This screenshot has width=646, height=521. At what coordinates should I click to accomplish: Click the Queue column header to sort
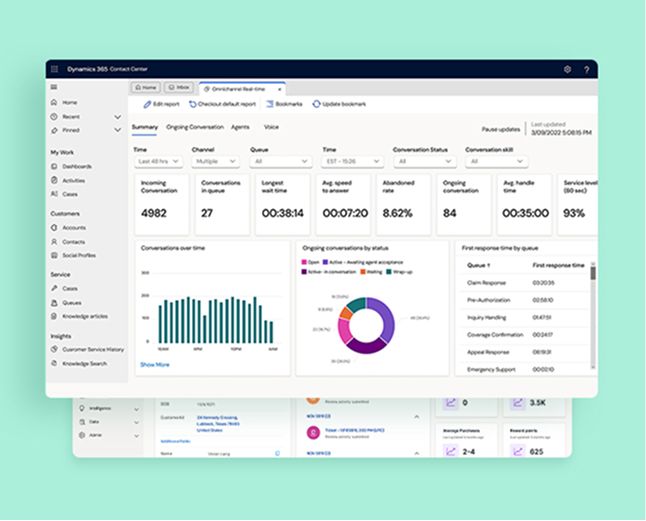click(x=478, y=266)
